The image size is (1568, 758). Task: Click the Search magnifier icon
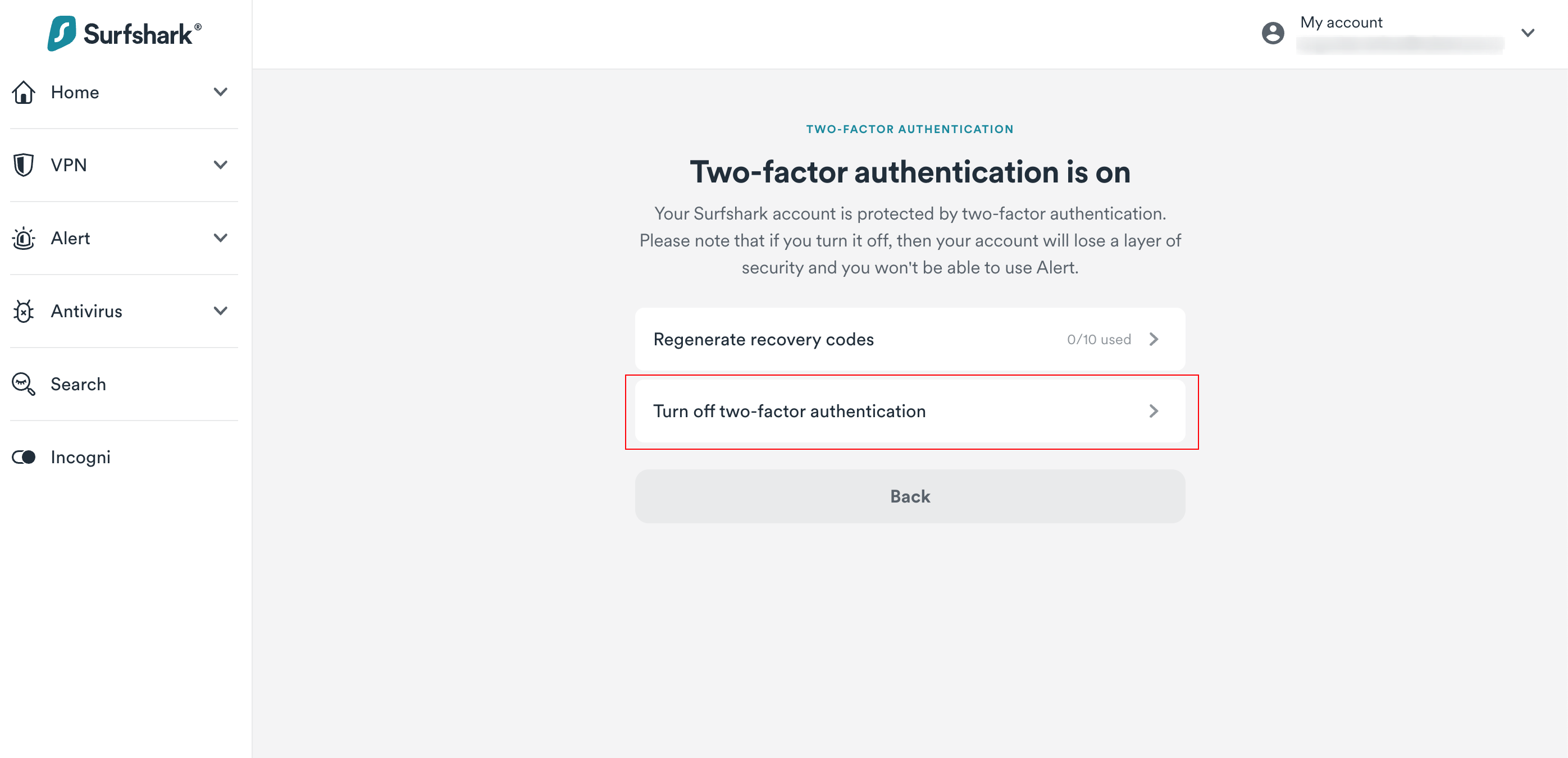[x=24, y=385]
